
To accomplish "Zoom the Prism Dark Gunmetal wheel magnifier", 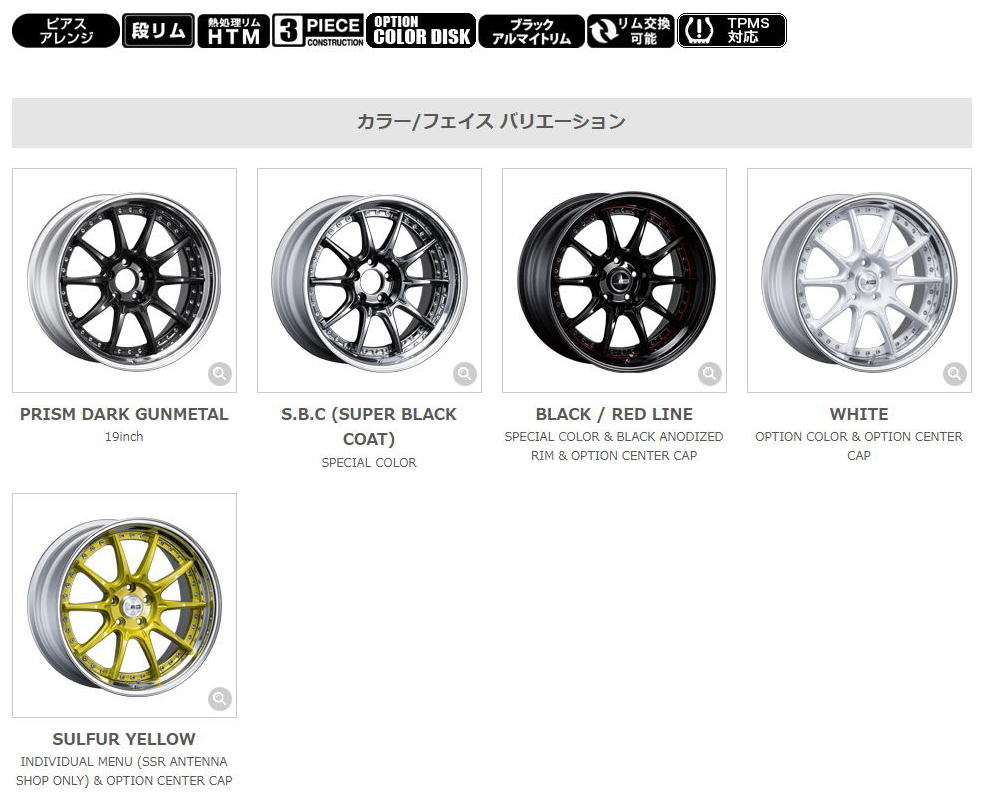I will click(x=220, y=374).
